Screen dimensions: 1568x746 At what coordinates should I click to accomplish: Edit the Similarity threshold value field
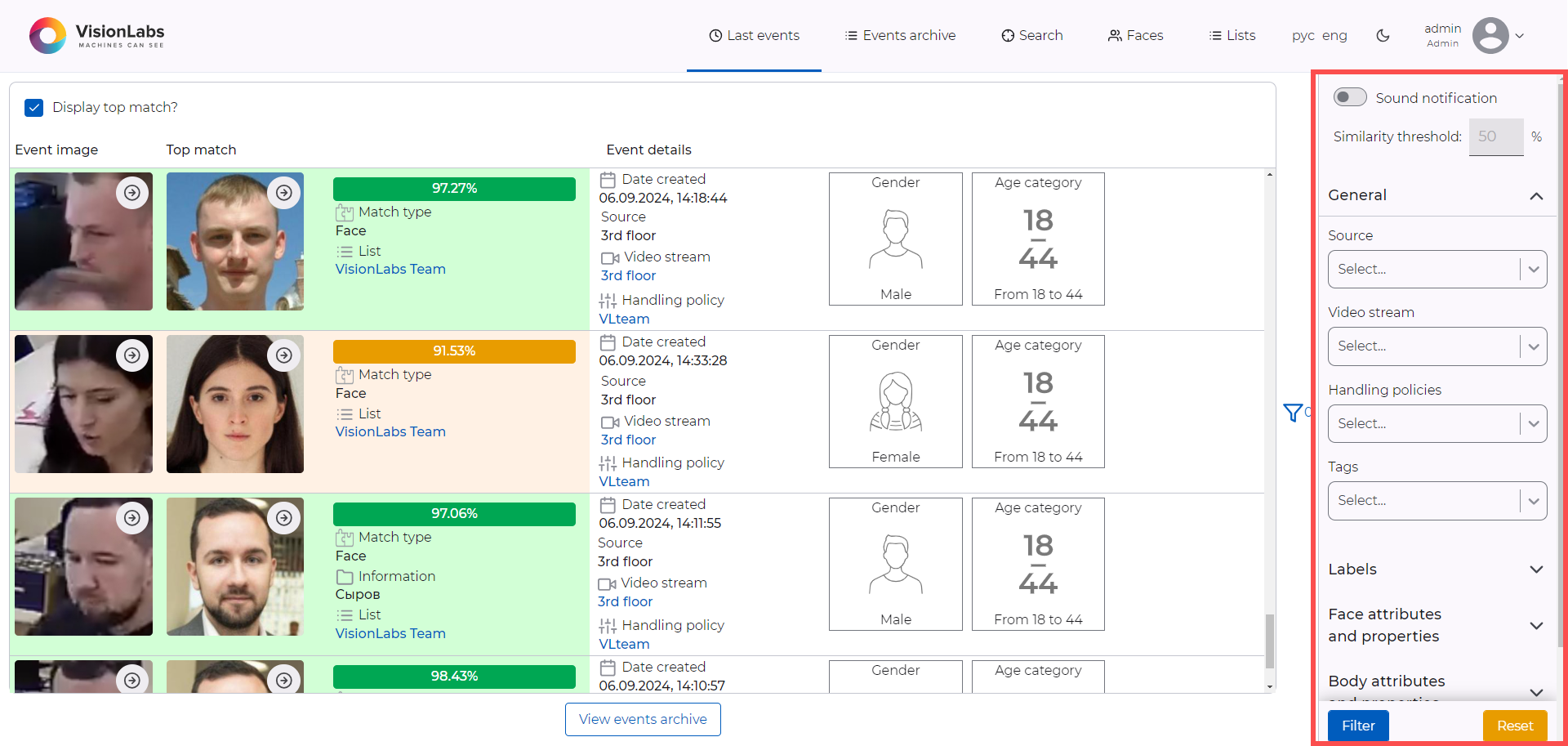click(x=1495, y=136)
